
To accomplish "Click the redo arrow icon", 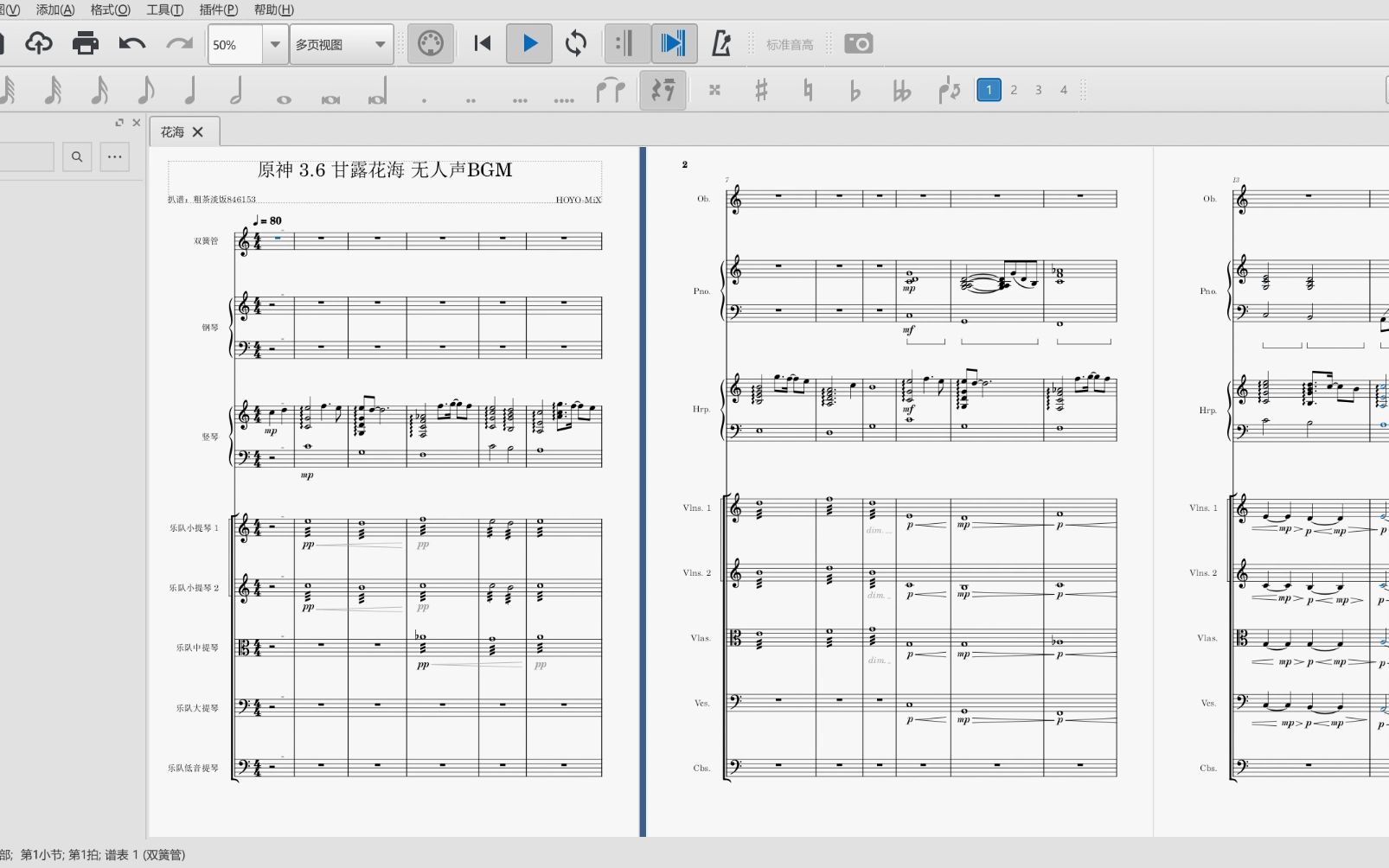I will point(179,43).
